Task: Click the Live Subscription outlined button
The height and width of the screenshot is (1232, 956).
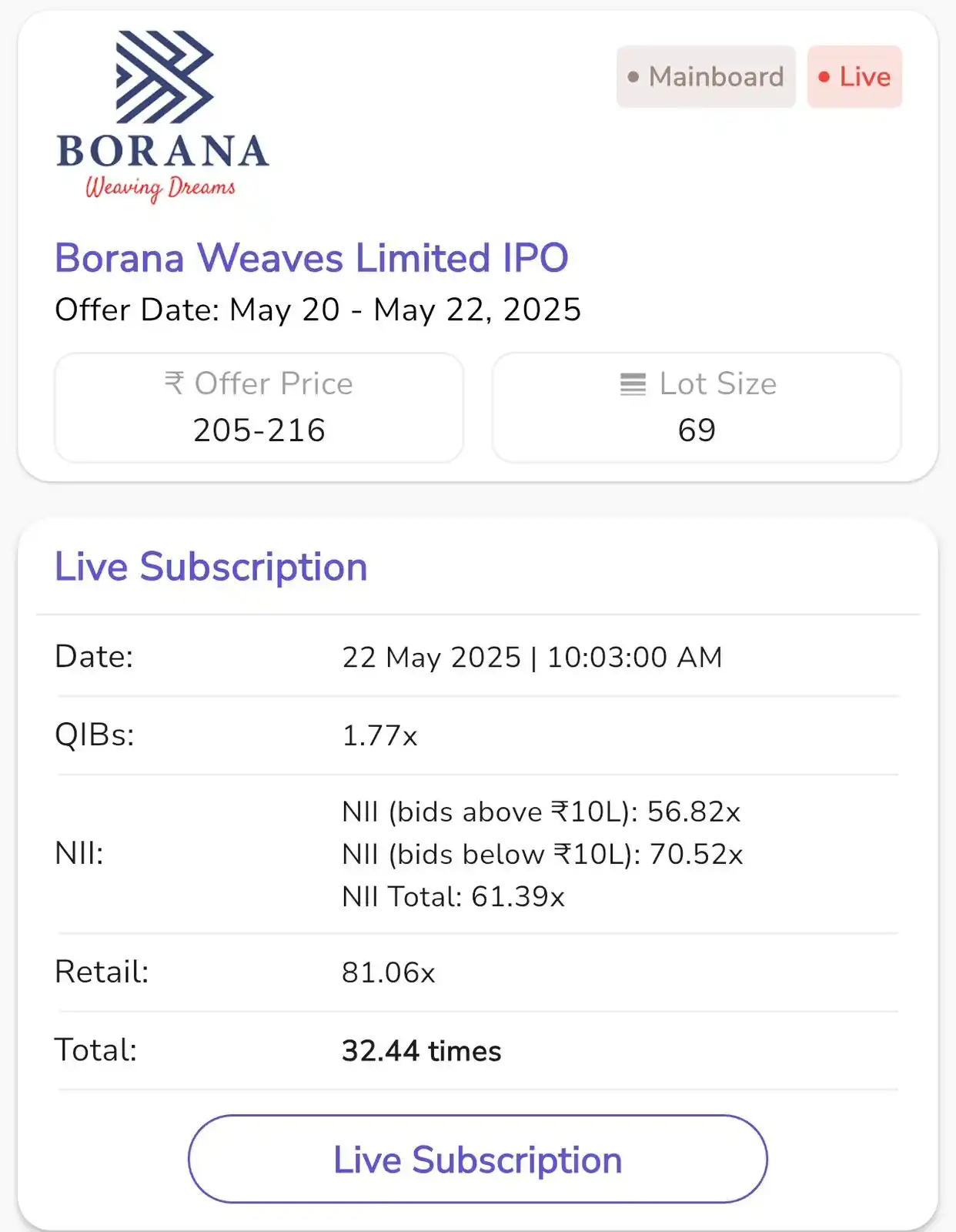Action: coord(478,1159)
